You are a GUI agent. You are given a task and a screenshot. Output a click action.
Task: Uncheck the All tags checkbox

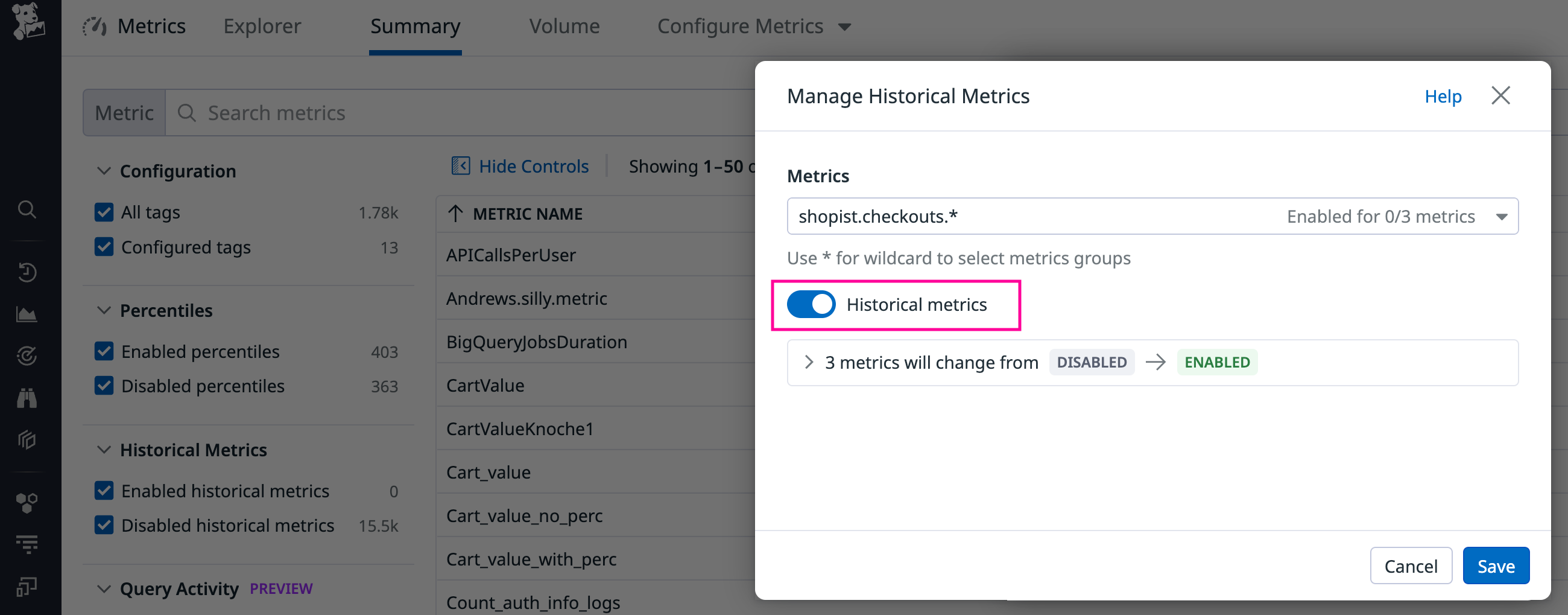(104, 212)
